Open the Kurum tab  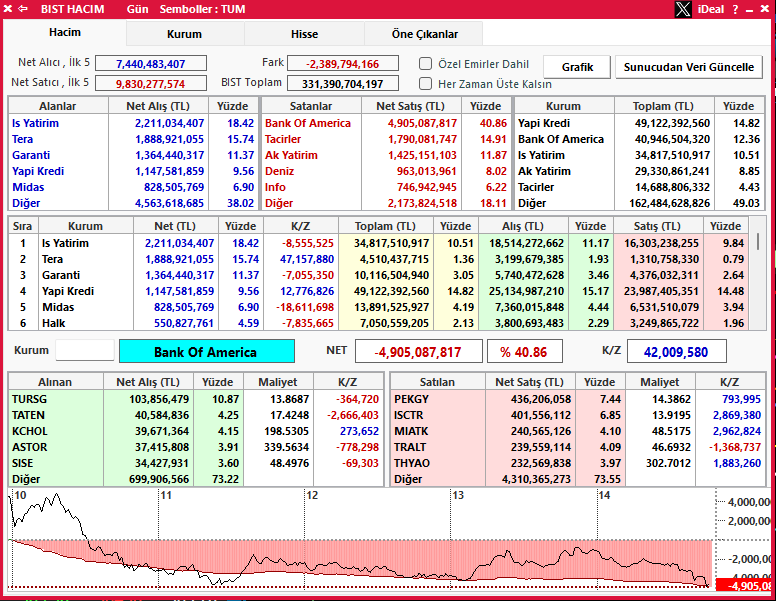[x=185, y=34]
